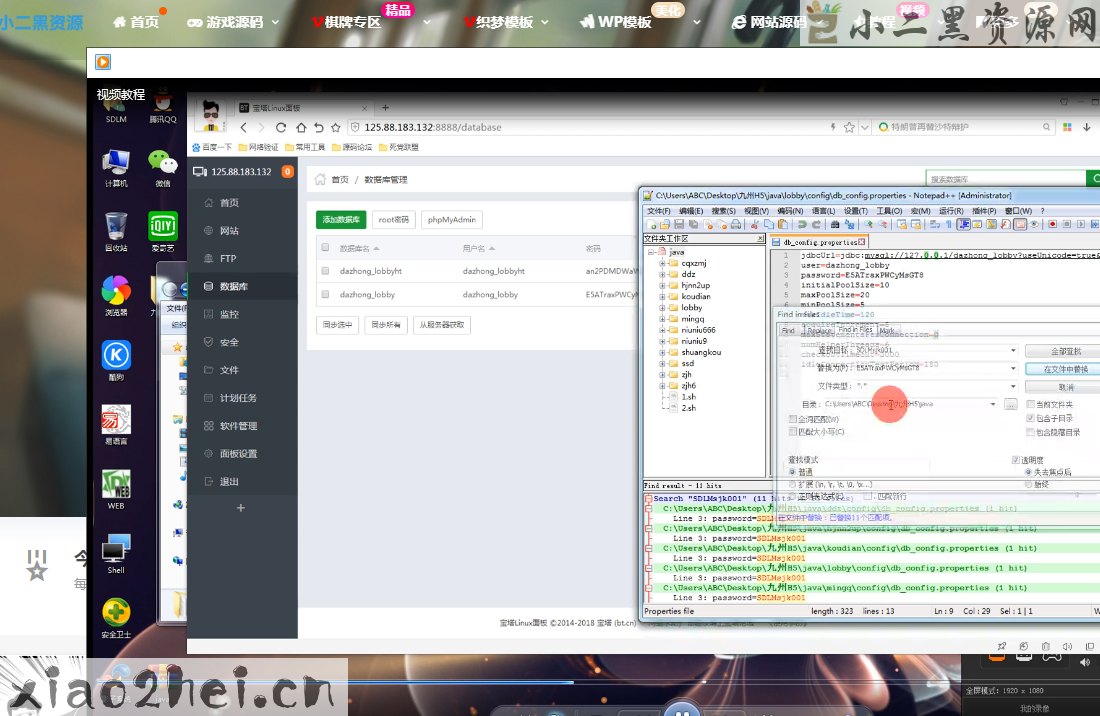Open Notepad++ 搜索(S) menu
Viewport: 1100px width, 716px height.
point(723,210)
